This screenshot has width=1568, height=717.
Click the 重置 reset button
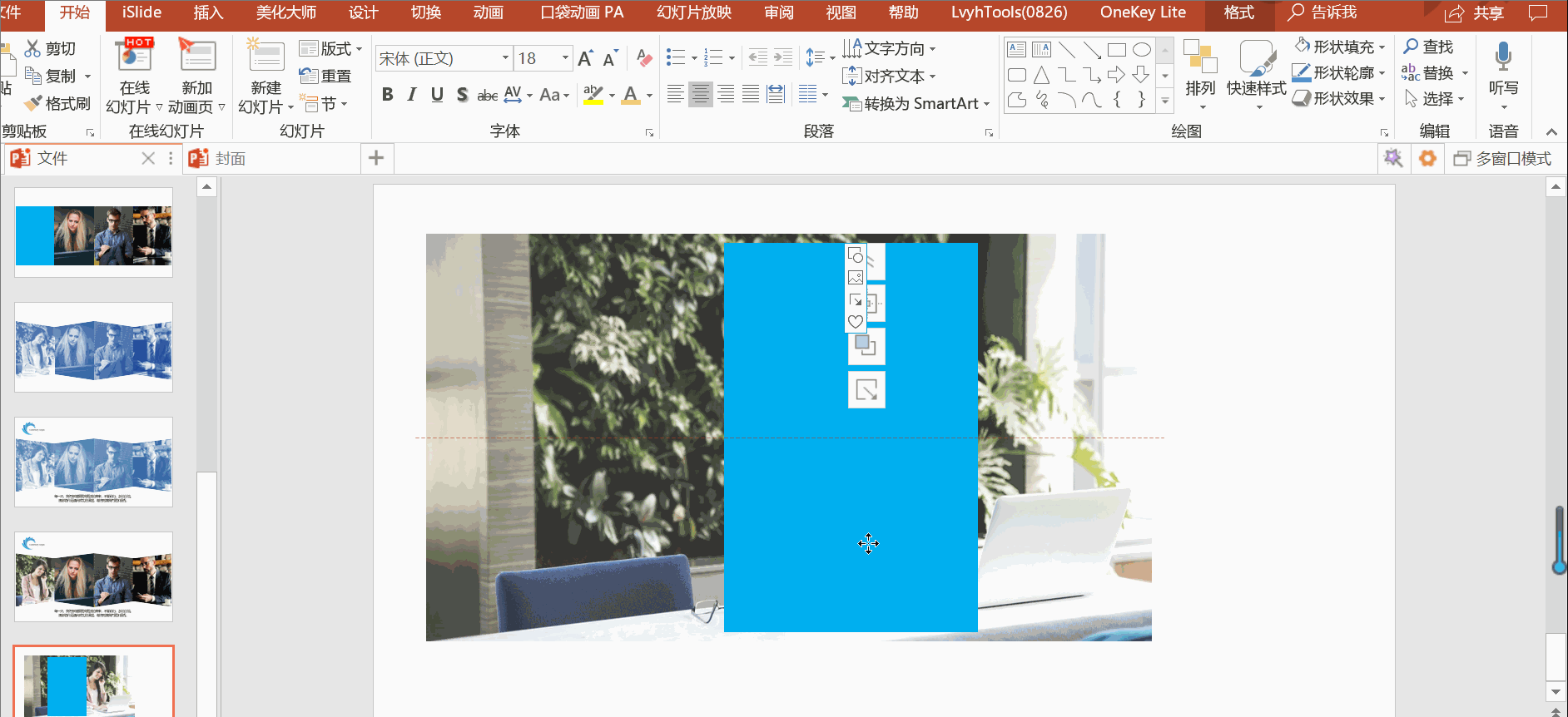click(325, 76)
